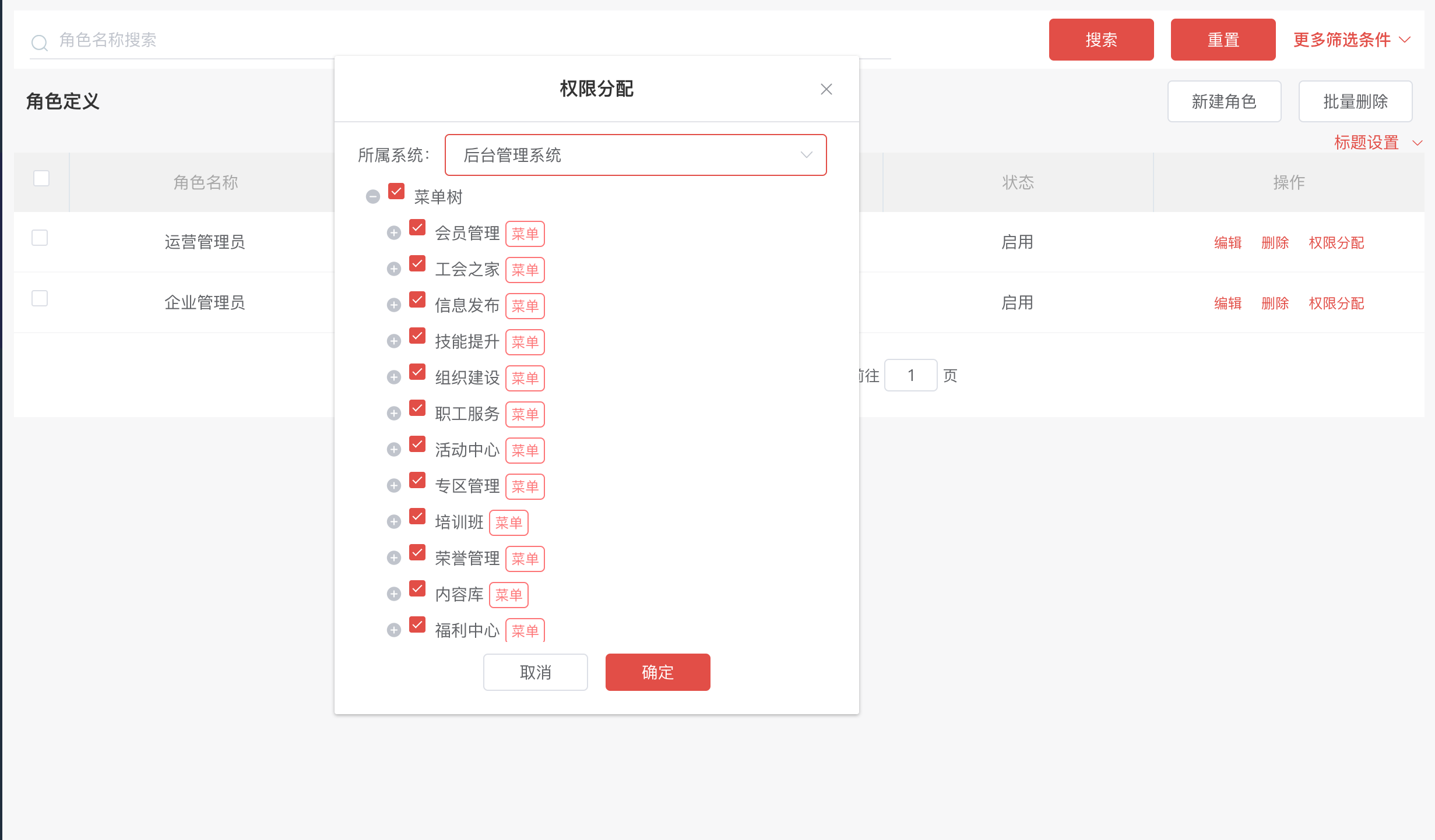Viewport: 1435px width, 840px height.
Task: Select the 会员管理 tree label
Action: [467, 233]
